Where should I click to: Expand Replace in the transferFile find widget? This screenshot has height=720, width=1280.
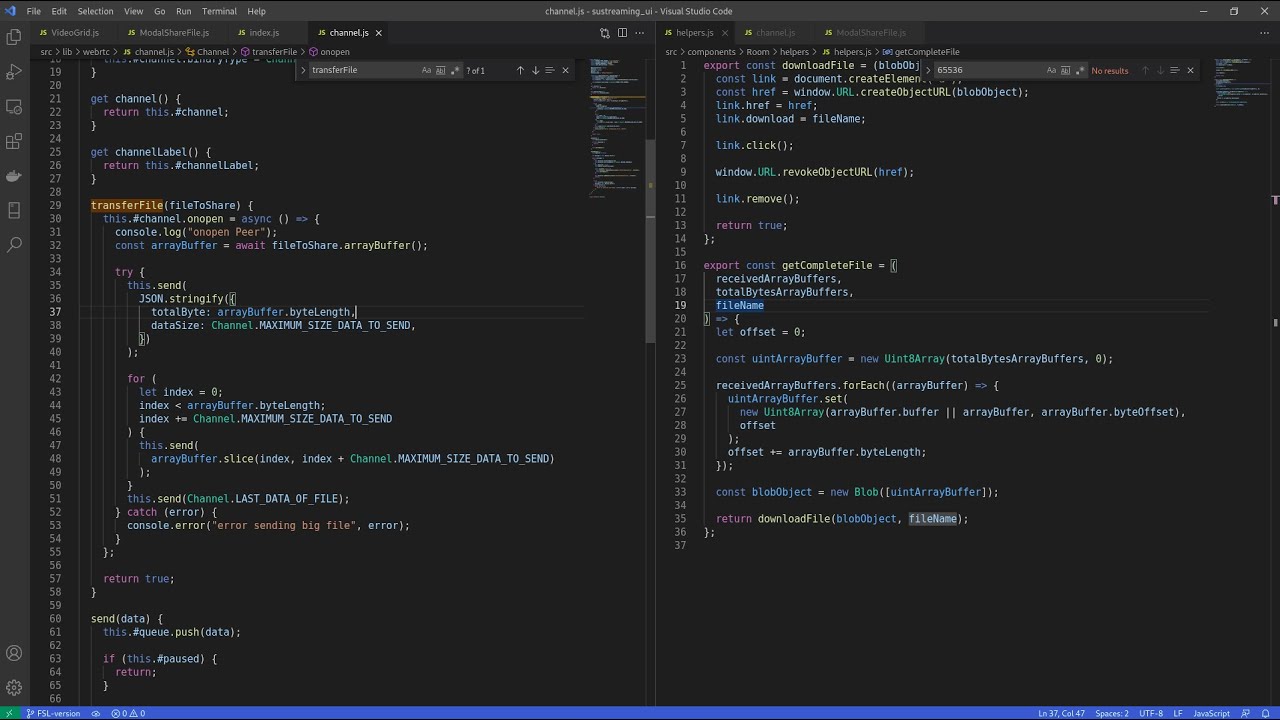303,70
